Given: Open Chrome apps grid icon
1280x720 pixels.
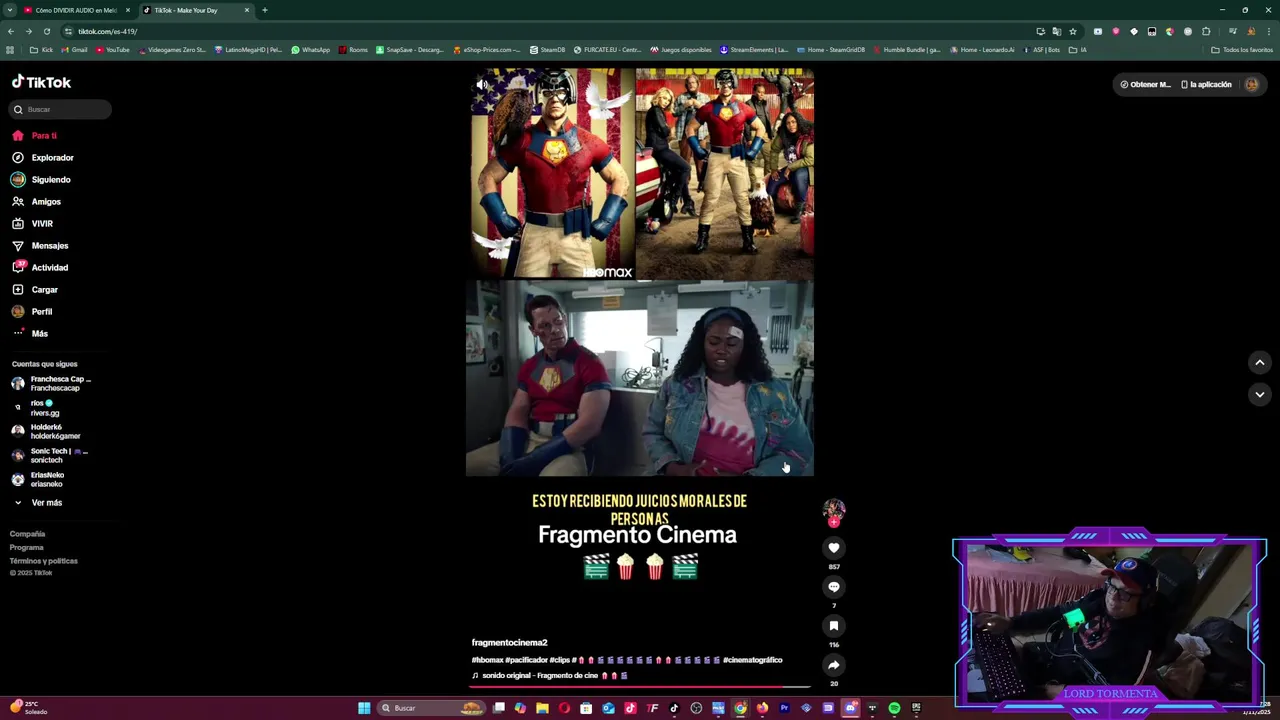Looking at the screenshot, I should 10,49.
